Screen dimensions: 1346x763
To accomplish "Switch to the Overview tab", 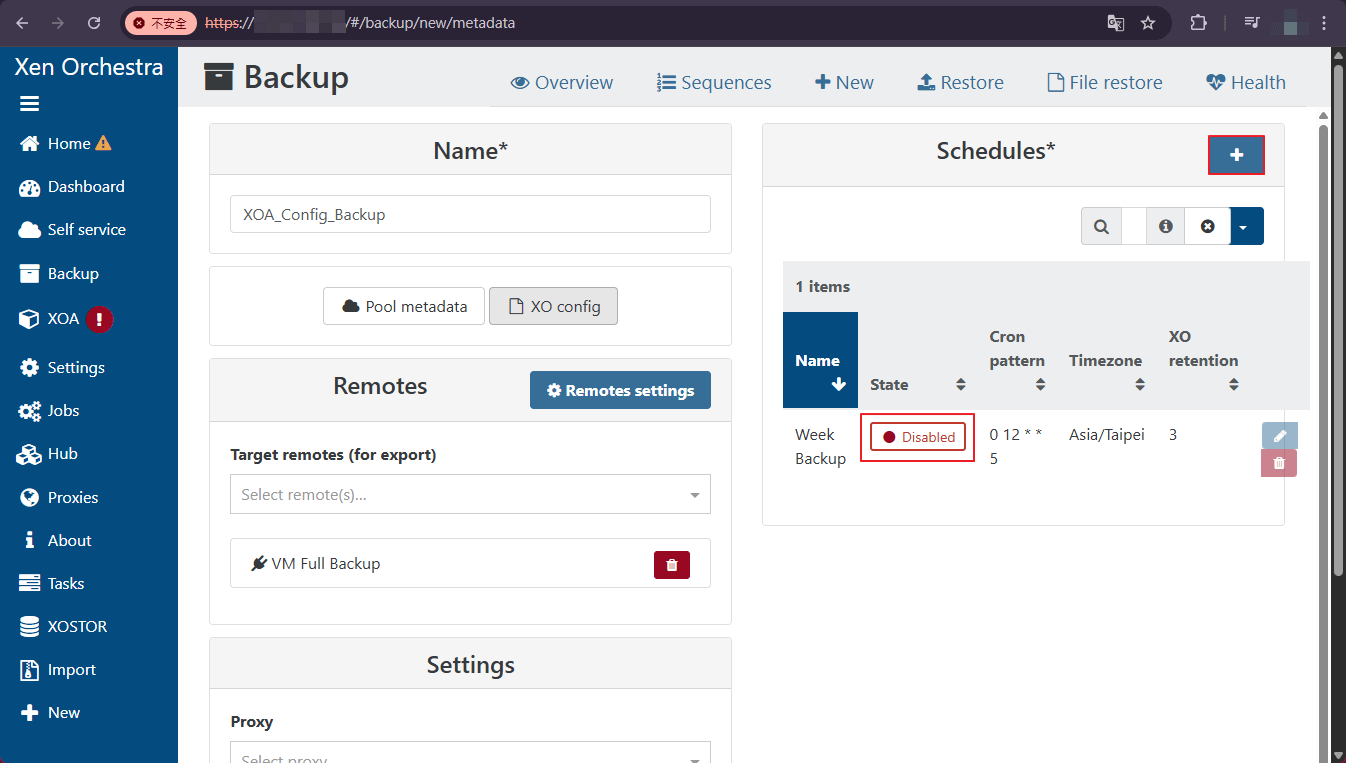I will pos(562,83).
